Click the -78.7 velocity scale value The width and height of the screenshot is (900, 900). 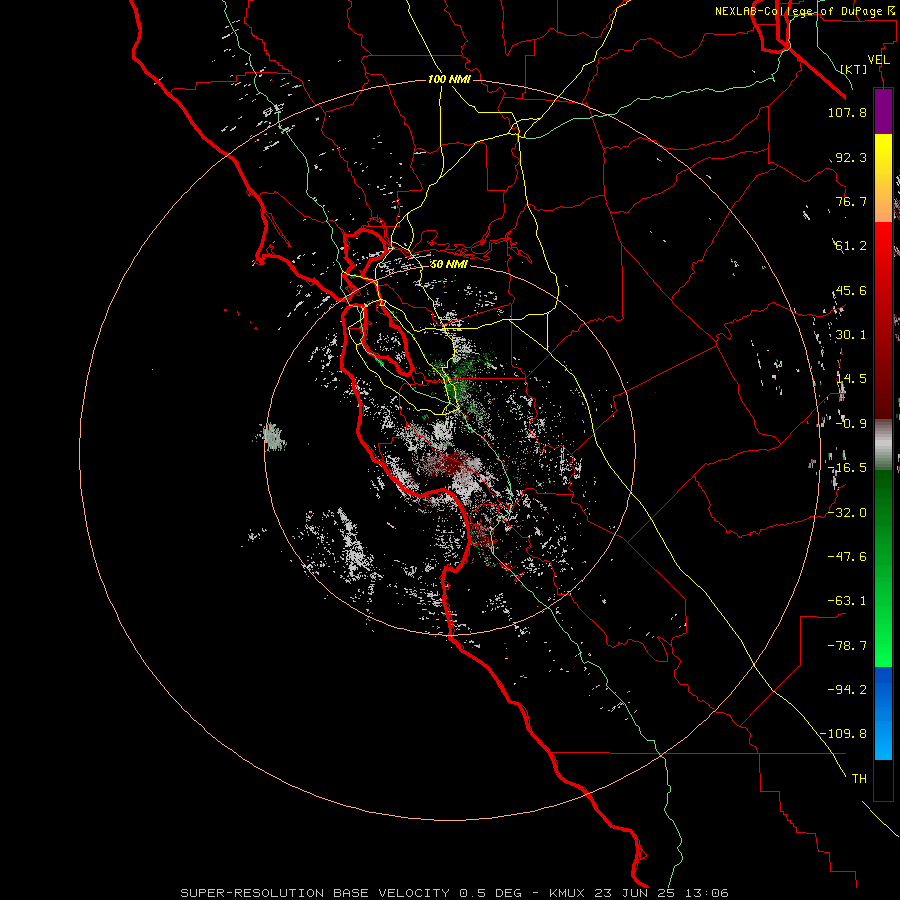(x=847, y=646)
